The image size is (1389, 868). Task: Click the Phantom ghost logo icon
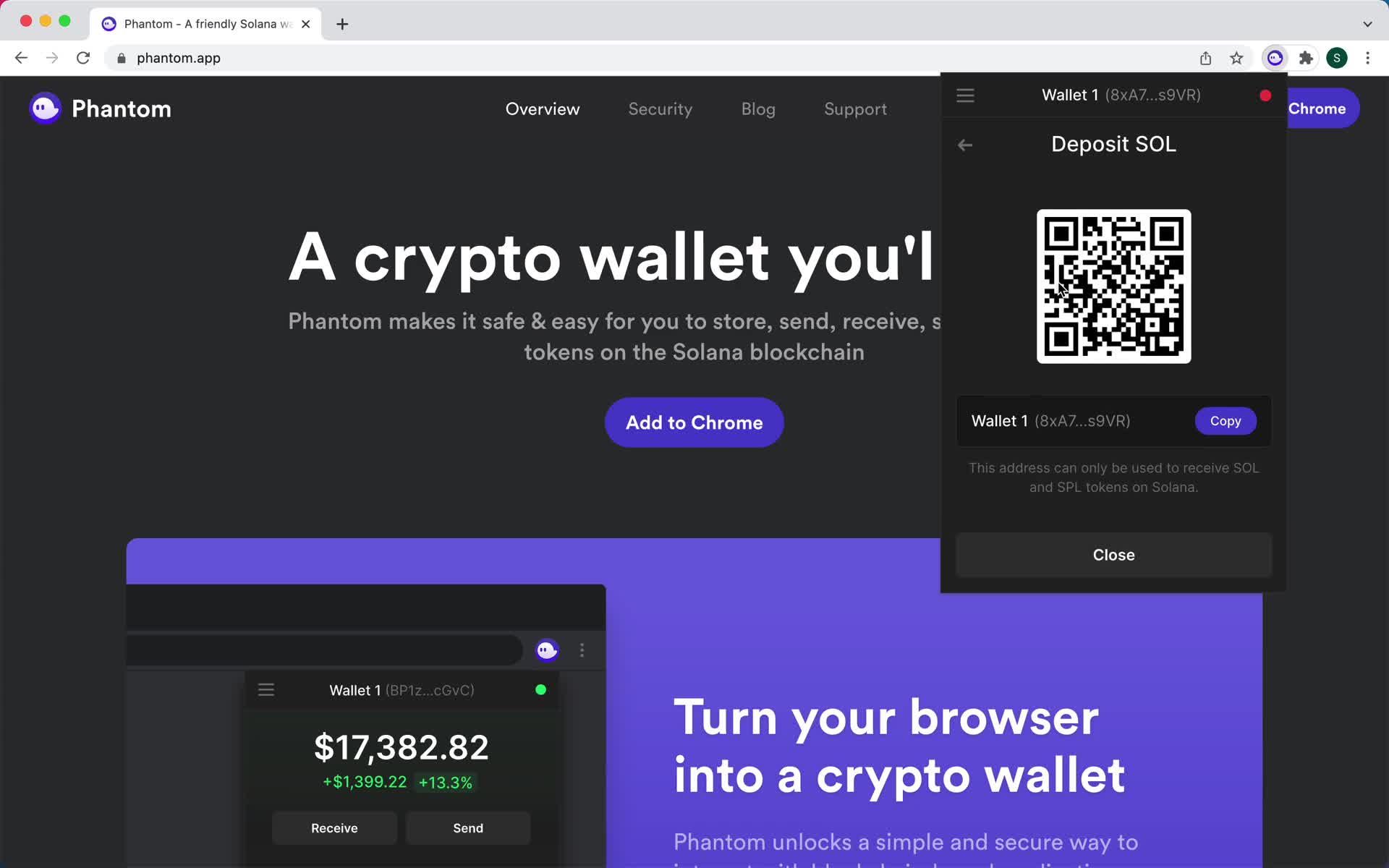click(x=44, y=108)
